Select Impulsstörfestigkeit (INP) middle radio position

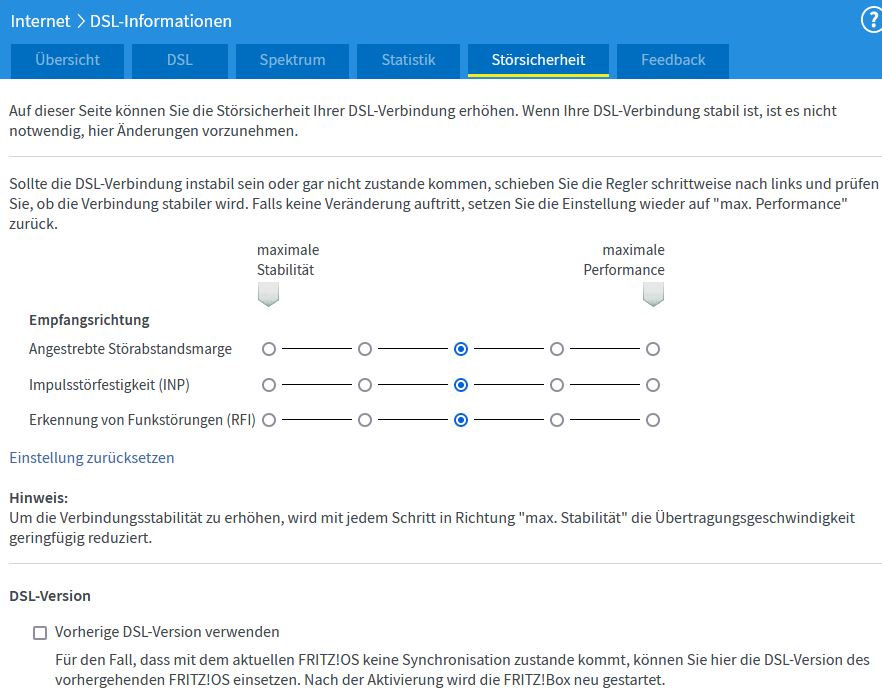point(461,385)
